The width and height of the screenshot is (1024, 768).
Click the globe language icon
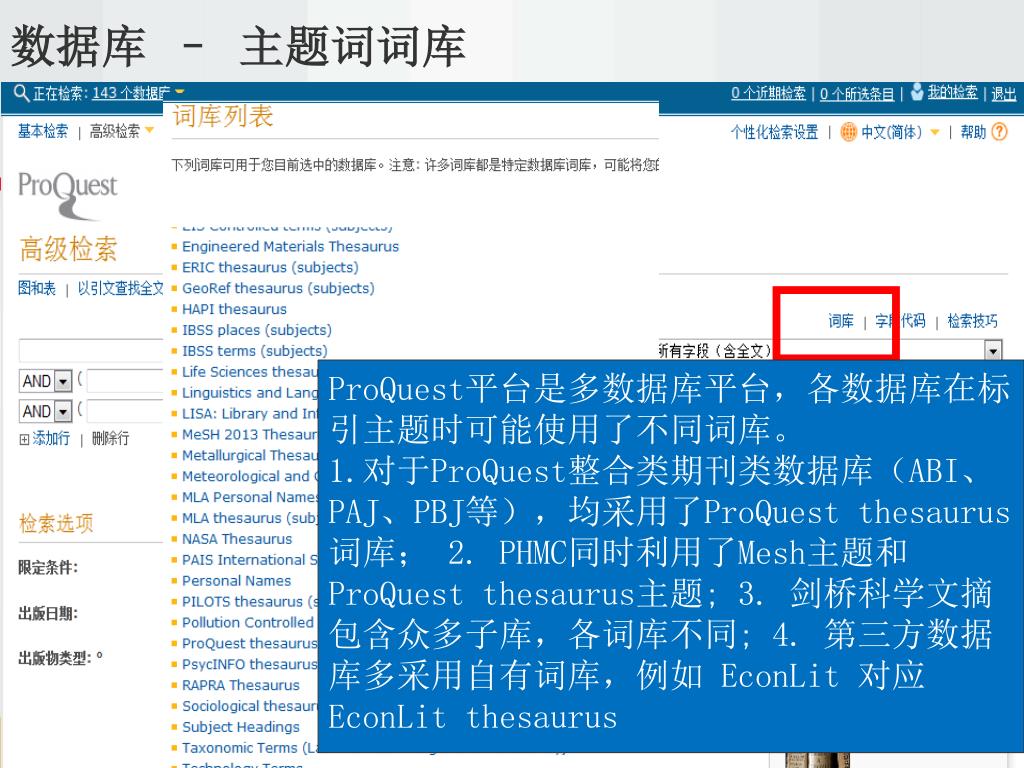click(x=848, y=132)
